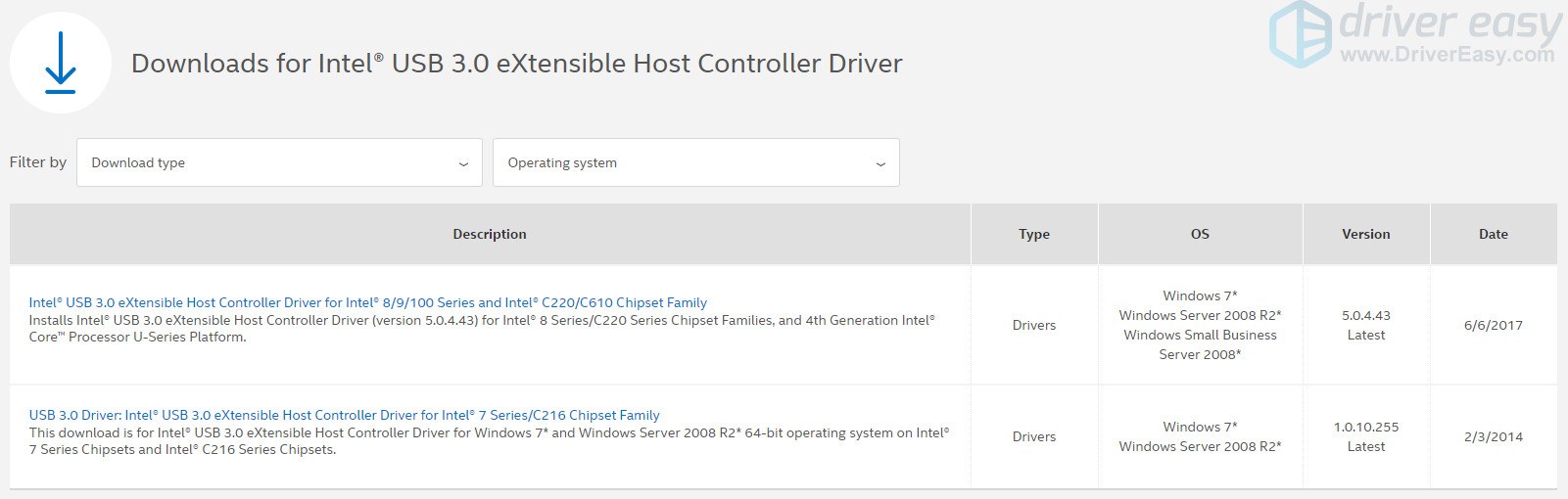Open the 7 Series/C216 Chipset Family driver link
This screenshot has height=499, width=1568.
[x=344, y=415]
